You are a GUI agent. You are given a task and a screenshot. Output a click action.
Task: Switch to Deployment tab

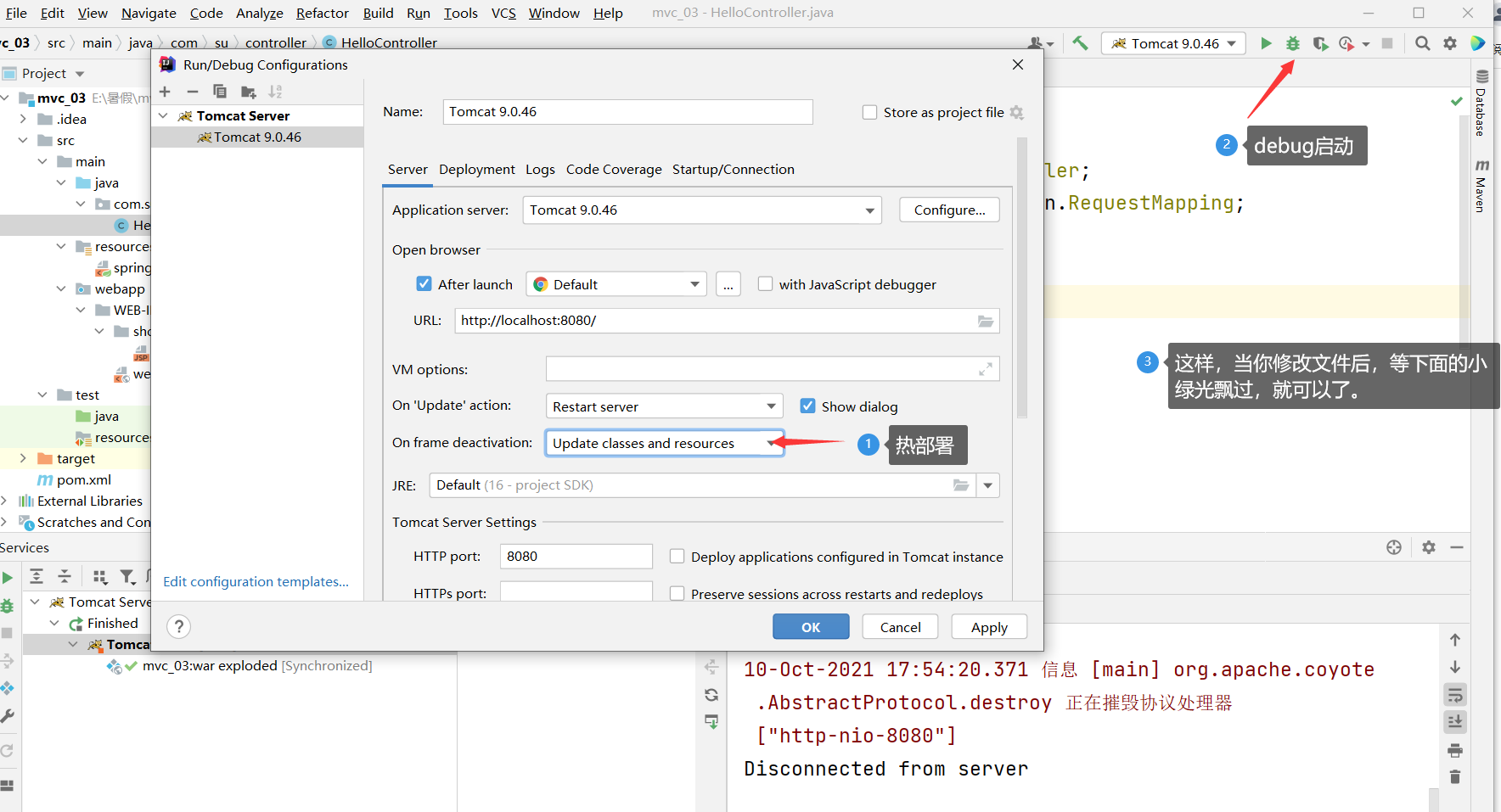point(477,170)
